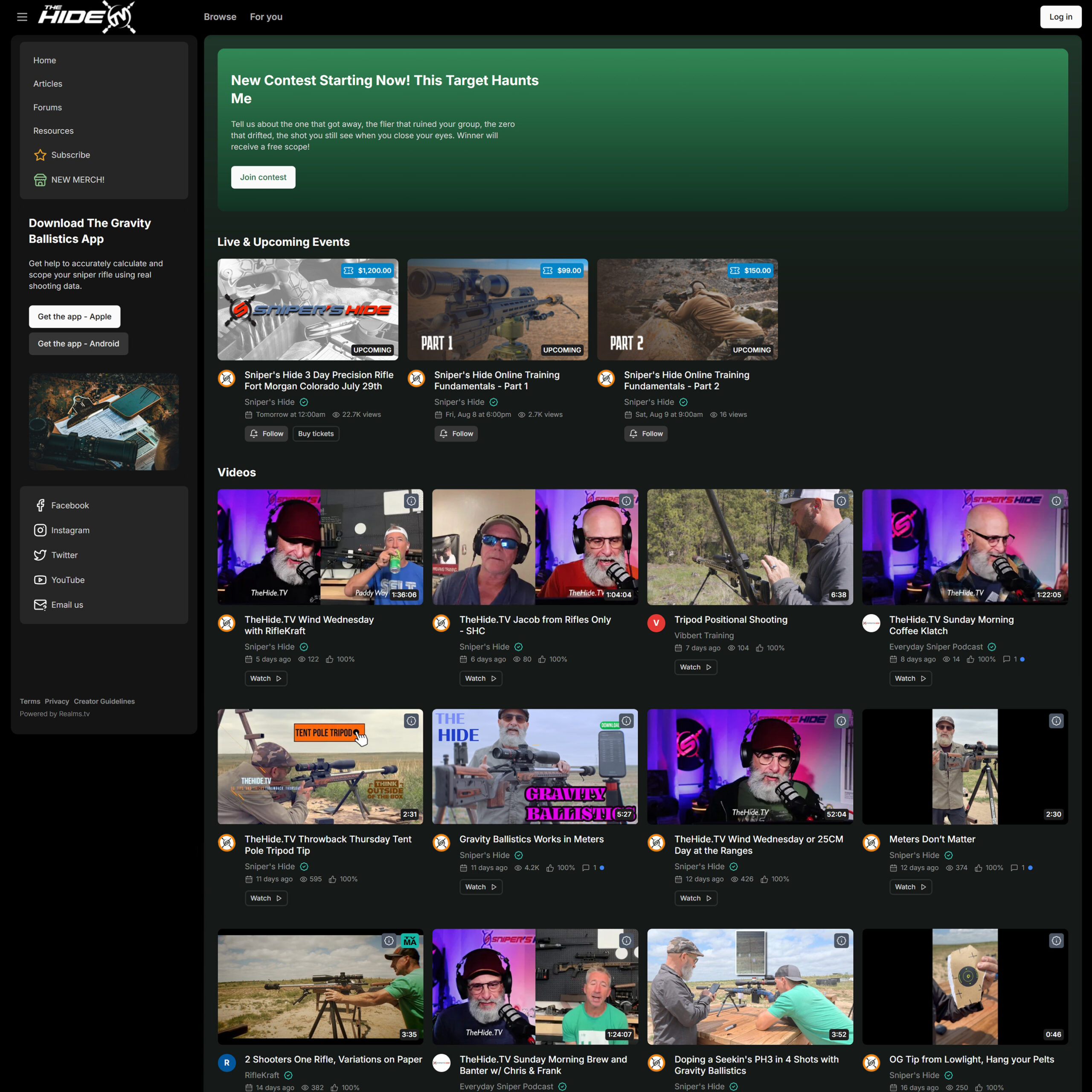
Task: Open the Terms link in footer
Action: coord(30,701)
